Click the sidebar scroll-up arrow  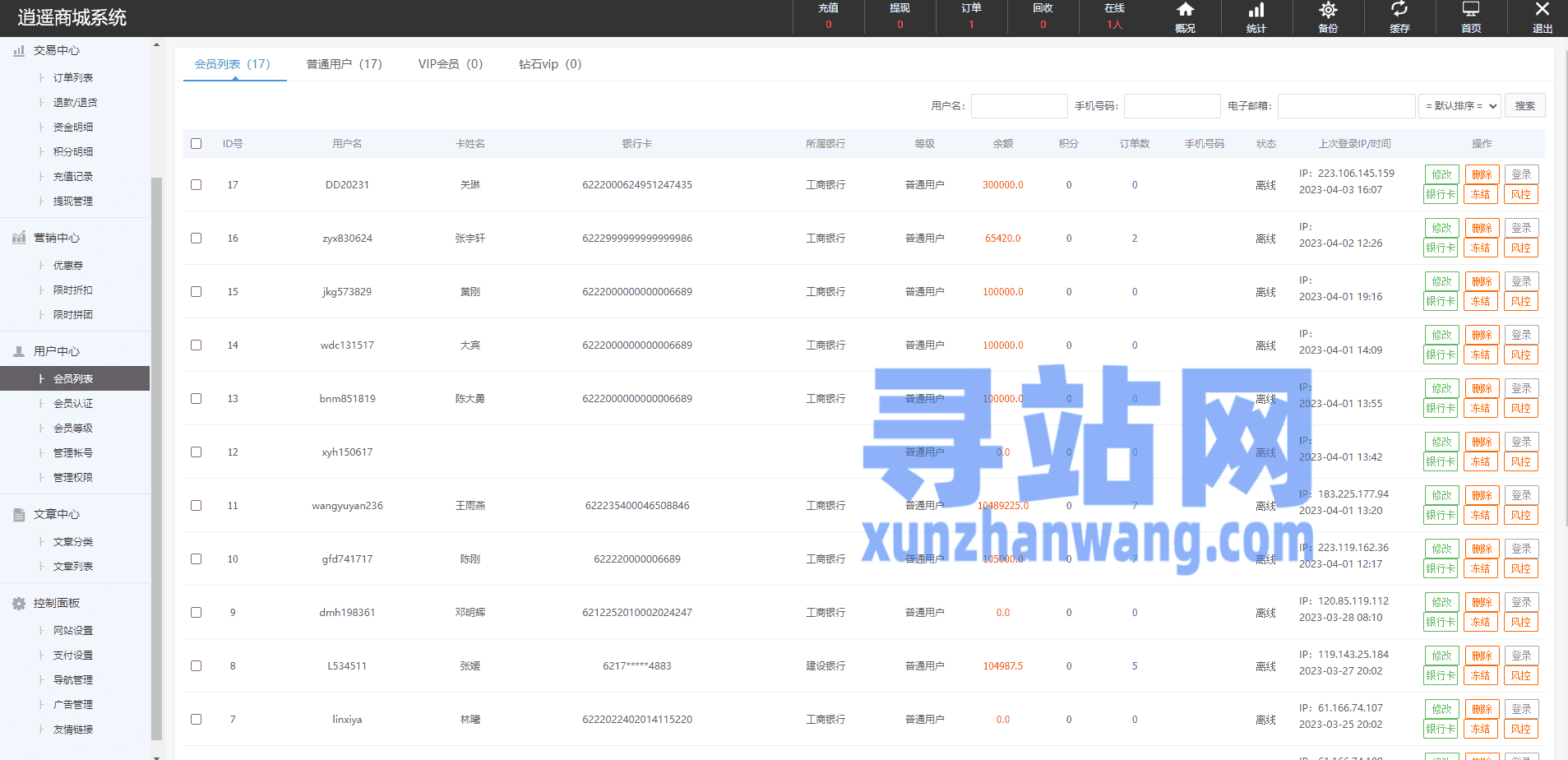click(156, 44)
